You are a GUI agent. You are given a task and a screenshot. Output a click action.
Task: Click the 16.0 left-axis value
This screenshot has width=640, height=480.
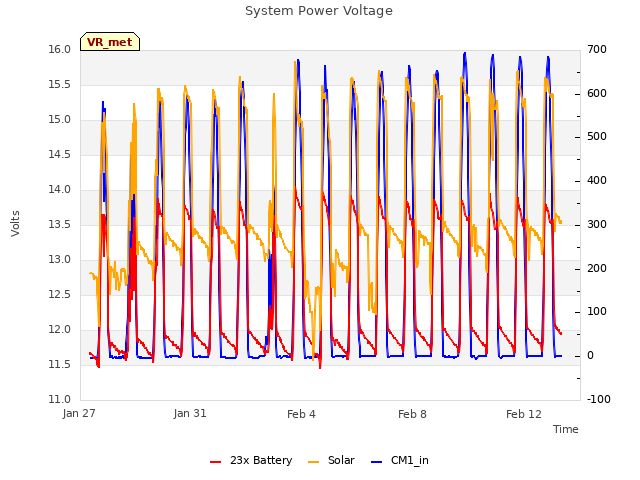(x=60, y=50)
